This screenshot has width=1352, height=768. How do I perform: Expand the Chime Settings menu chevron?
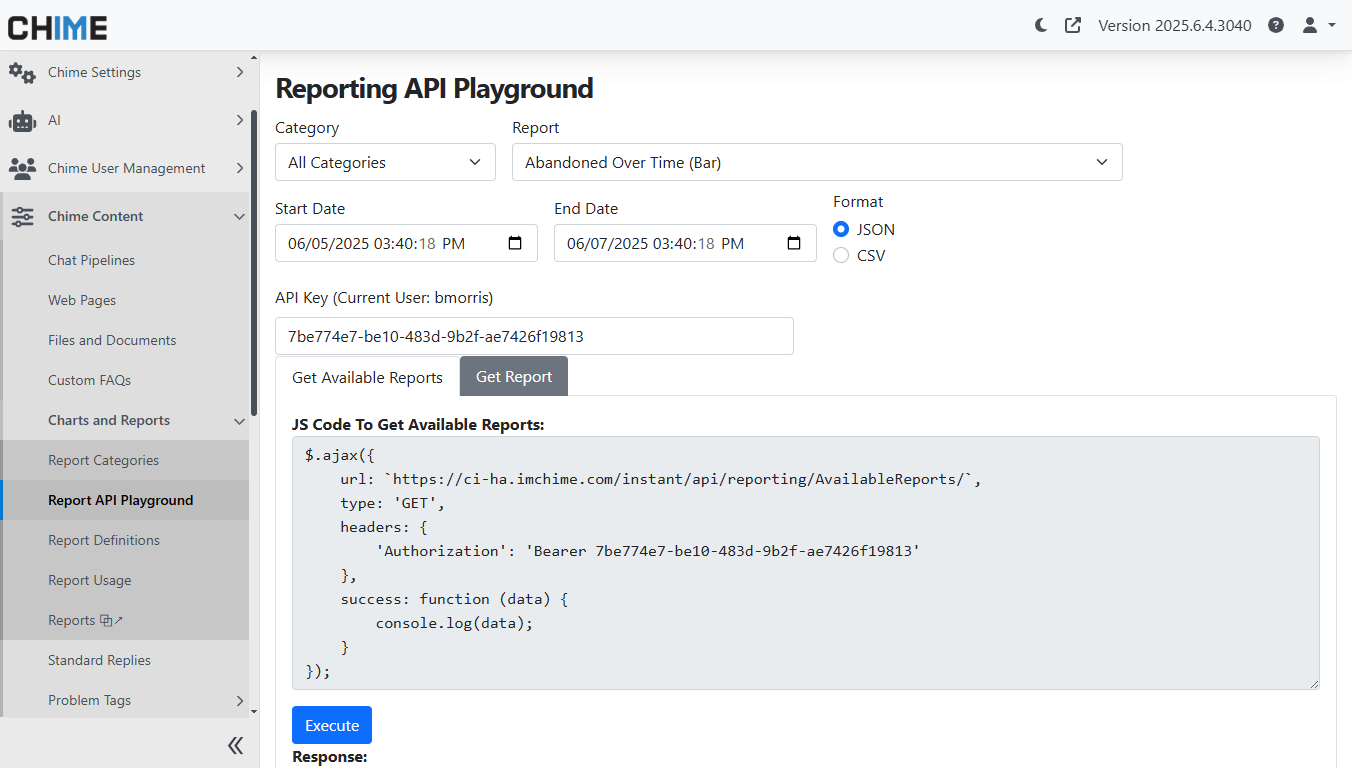[x=239, y=72]
